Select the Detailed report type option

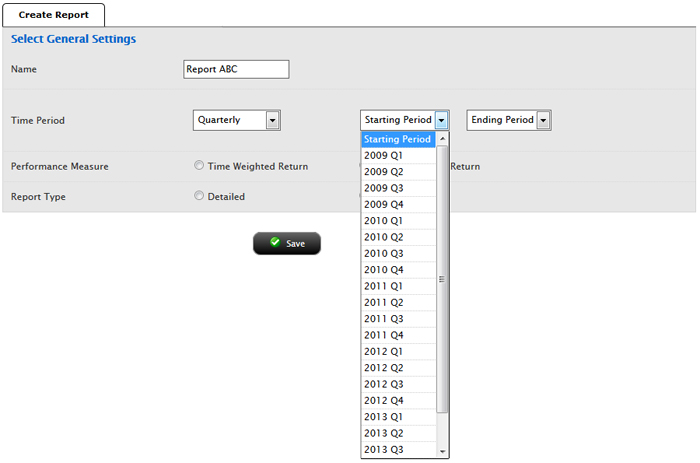point(199,196)
